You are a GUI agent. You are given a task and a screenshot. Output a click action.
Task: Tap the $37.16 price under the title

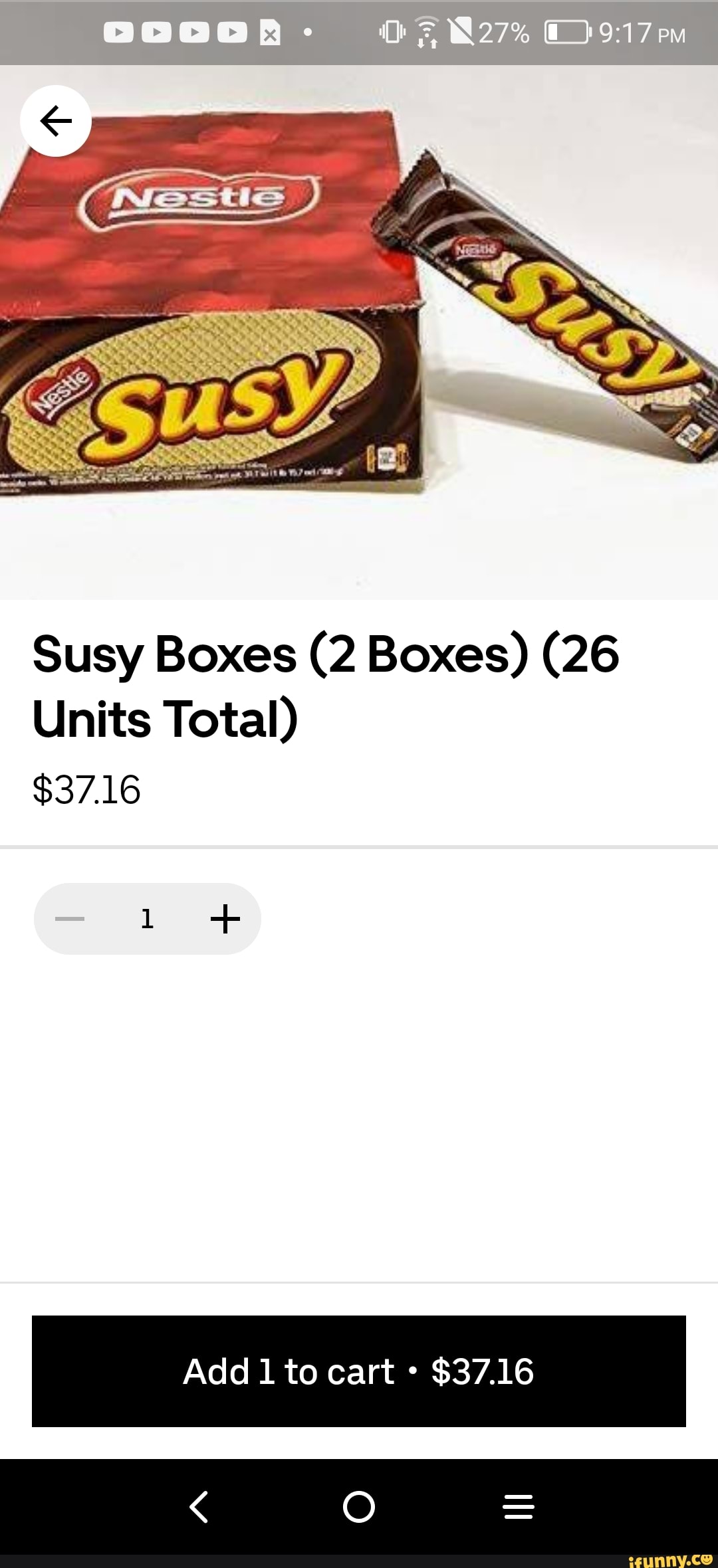pyautogui.click(x=86, y=789)
